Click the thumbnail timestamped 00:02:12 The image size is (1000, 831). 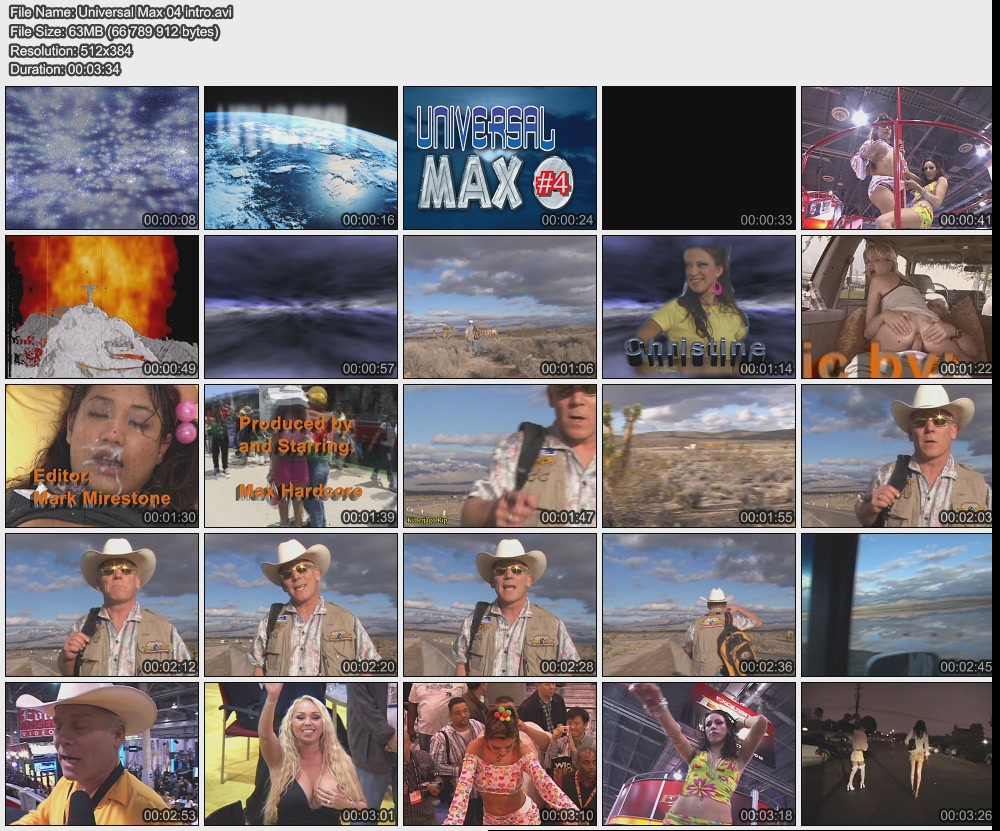coord(101,605)
